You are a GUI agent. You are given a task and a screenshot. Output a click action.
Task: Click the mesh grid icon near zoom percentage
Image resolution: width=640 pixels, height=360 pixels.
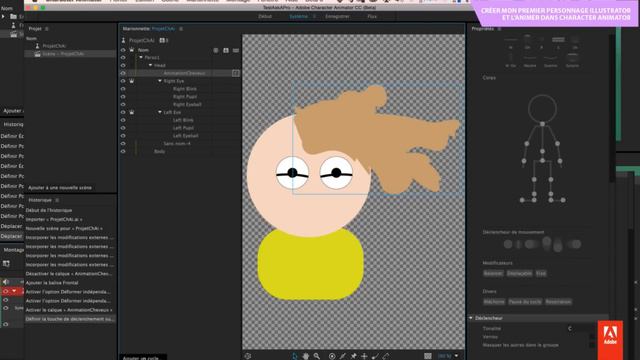tap(427, 356)
